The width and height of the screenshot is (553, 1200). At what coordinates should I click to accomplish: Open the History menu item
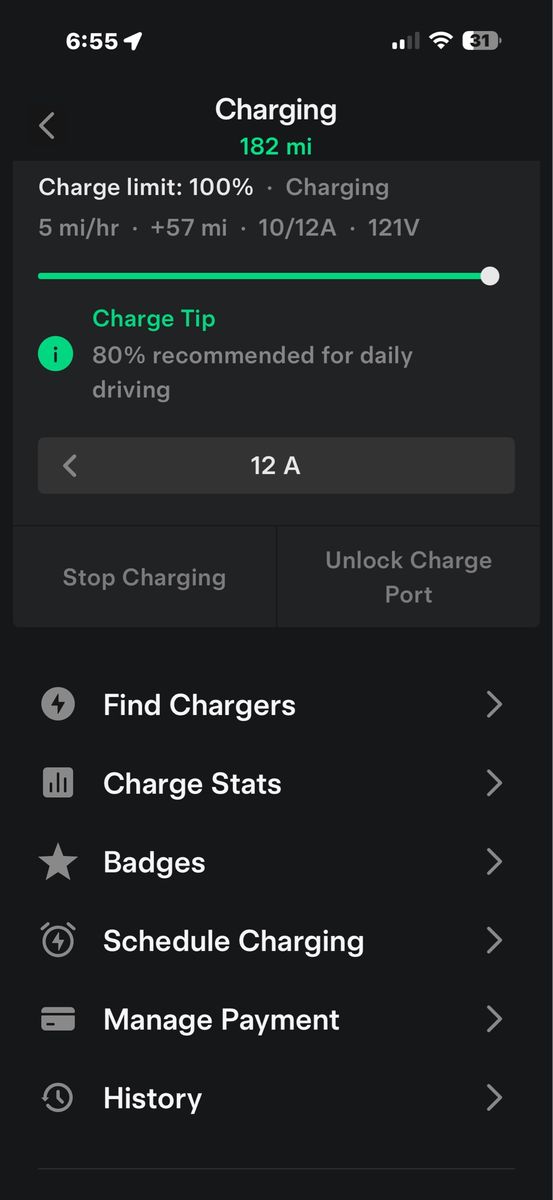point(276,1098)
